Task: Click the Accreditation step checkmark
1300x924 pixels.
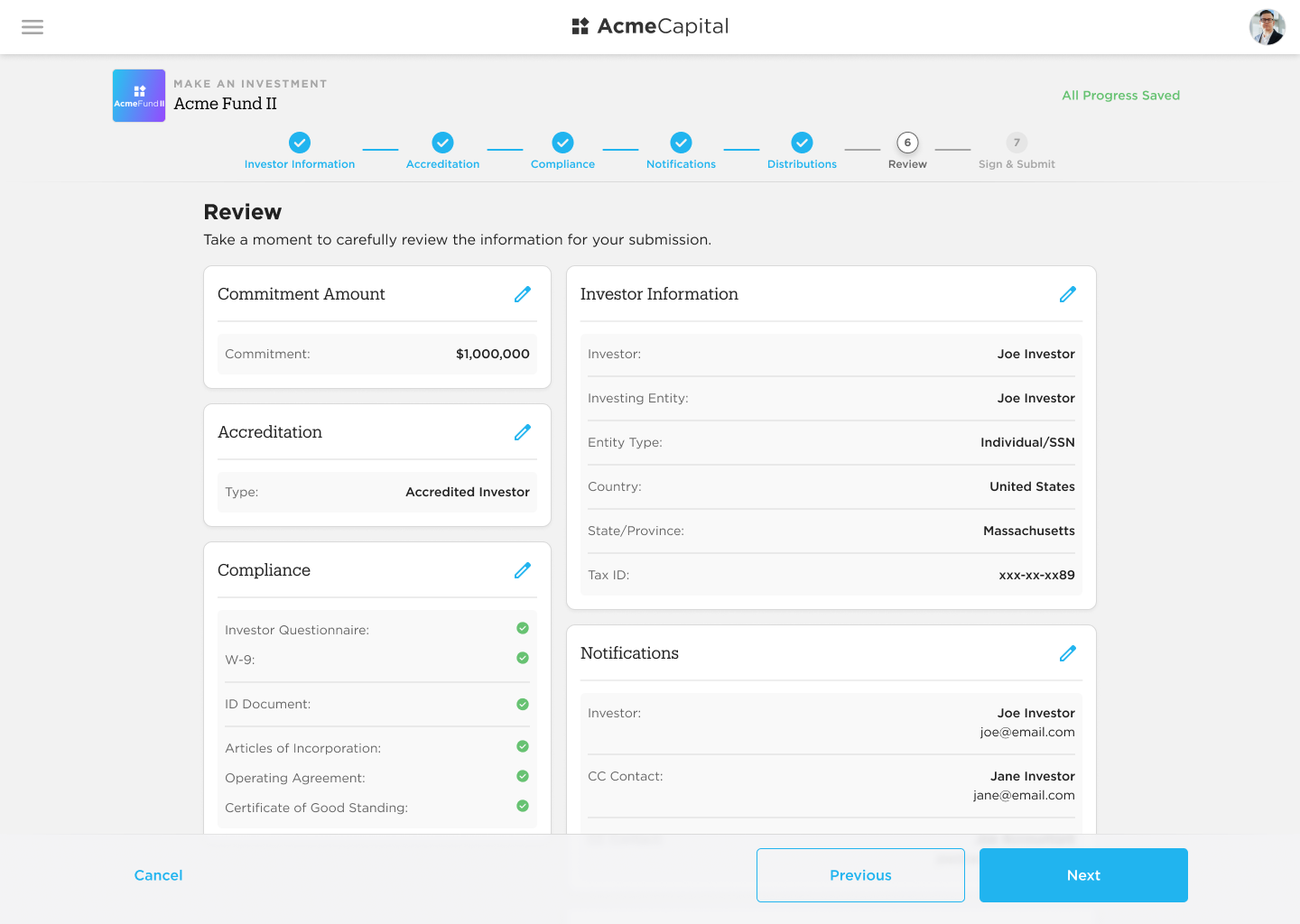Action: pyautogui.click(x=442, y=143)
